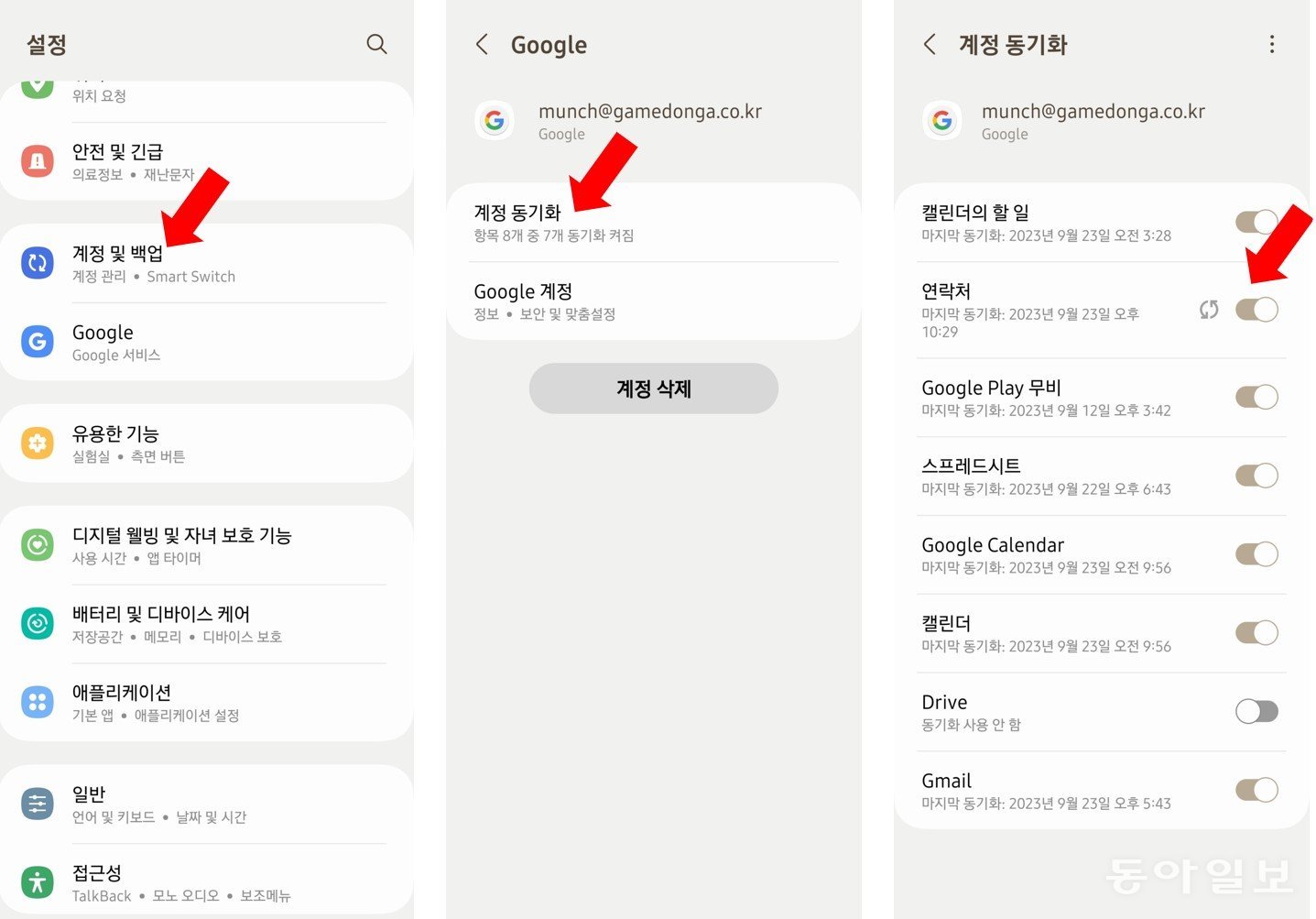
Task: Toggle the 연락처 sync switch
Action: (1256, 310)
